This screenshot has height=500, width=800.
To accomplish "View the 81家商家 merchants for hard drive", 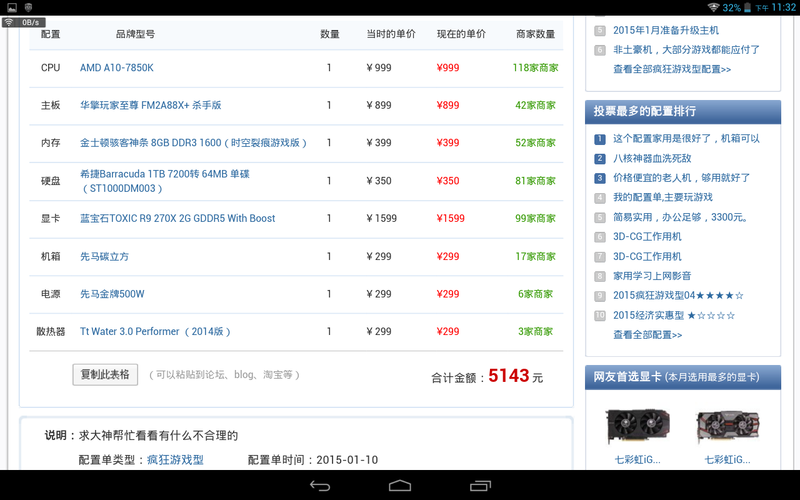I will point(535,181).
